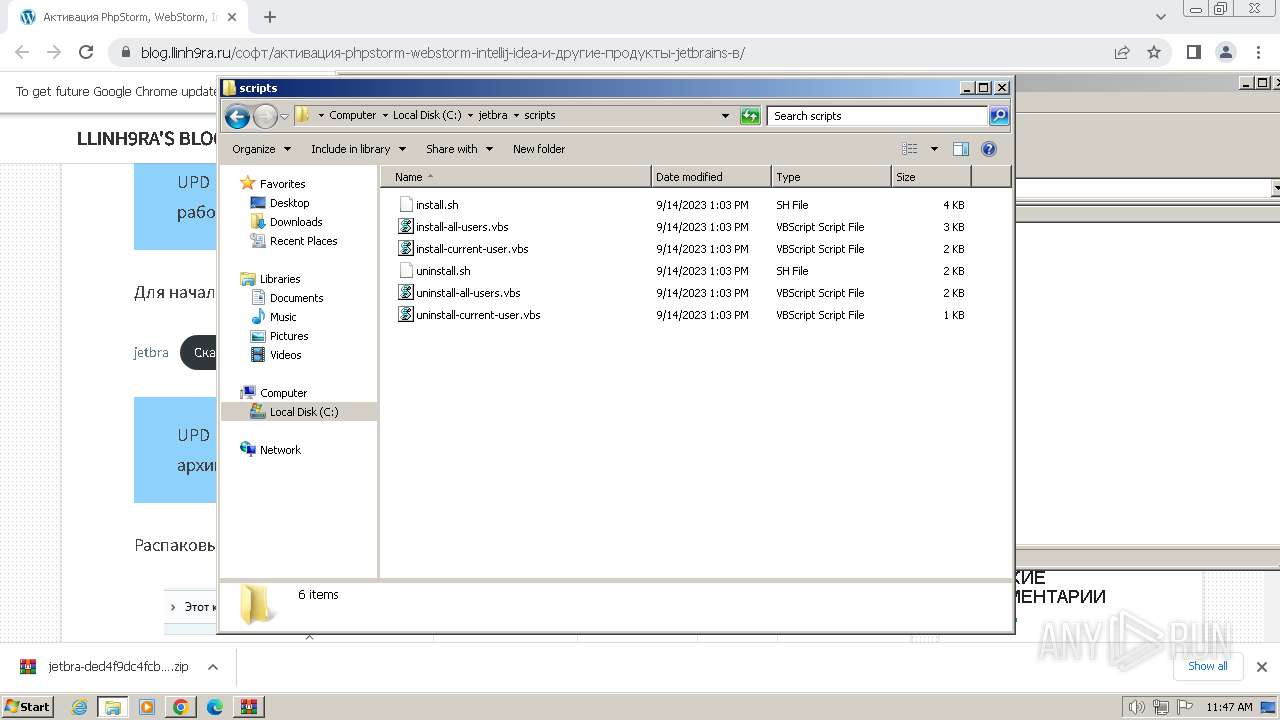Expand the view options dropdown arrow
The width and height of the screenshot is (1280, 720).
pos(934,149)
